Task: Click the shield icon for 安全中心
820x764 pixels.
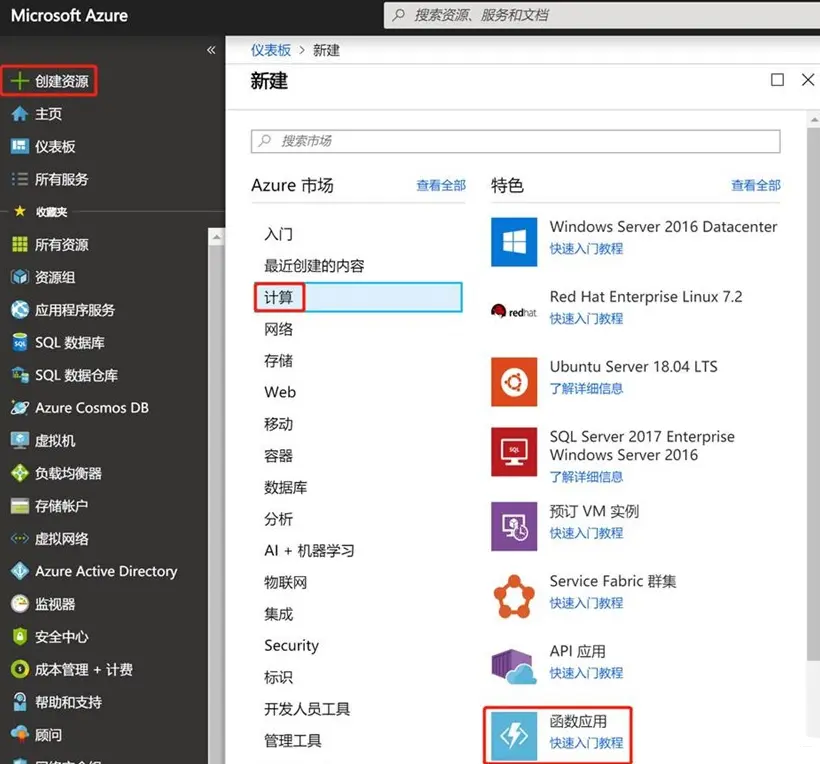Action: click(19, 636)
